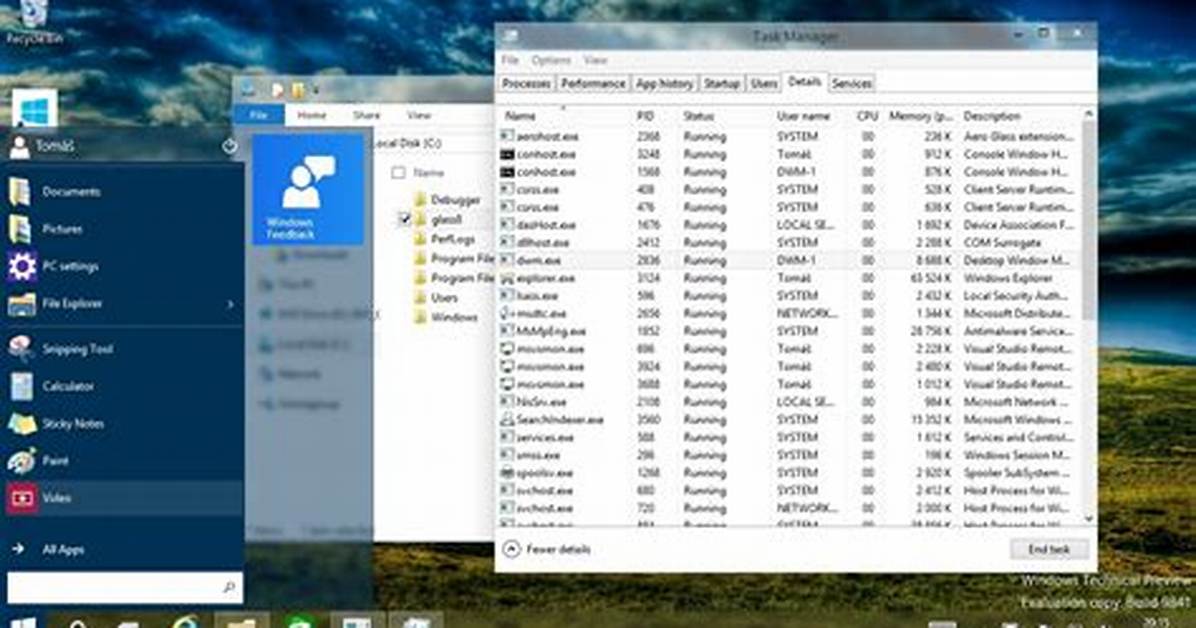Click the Start button on taskbar
The height and width of the screenshot is (628, 1196).
(x=23, y=622)
